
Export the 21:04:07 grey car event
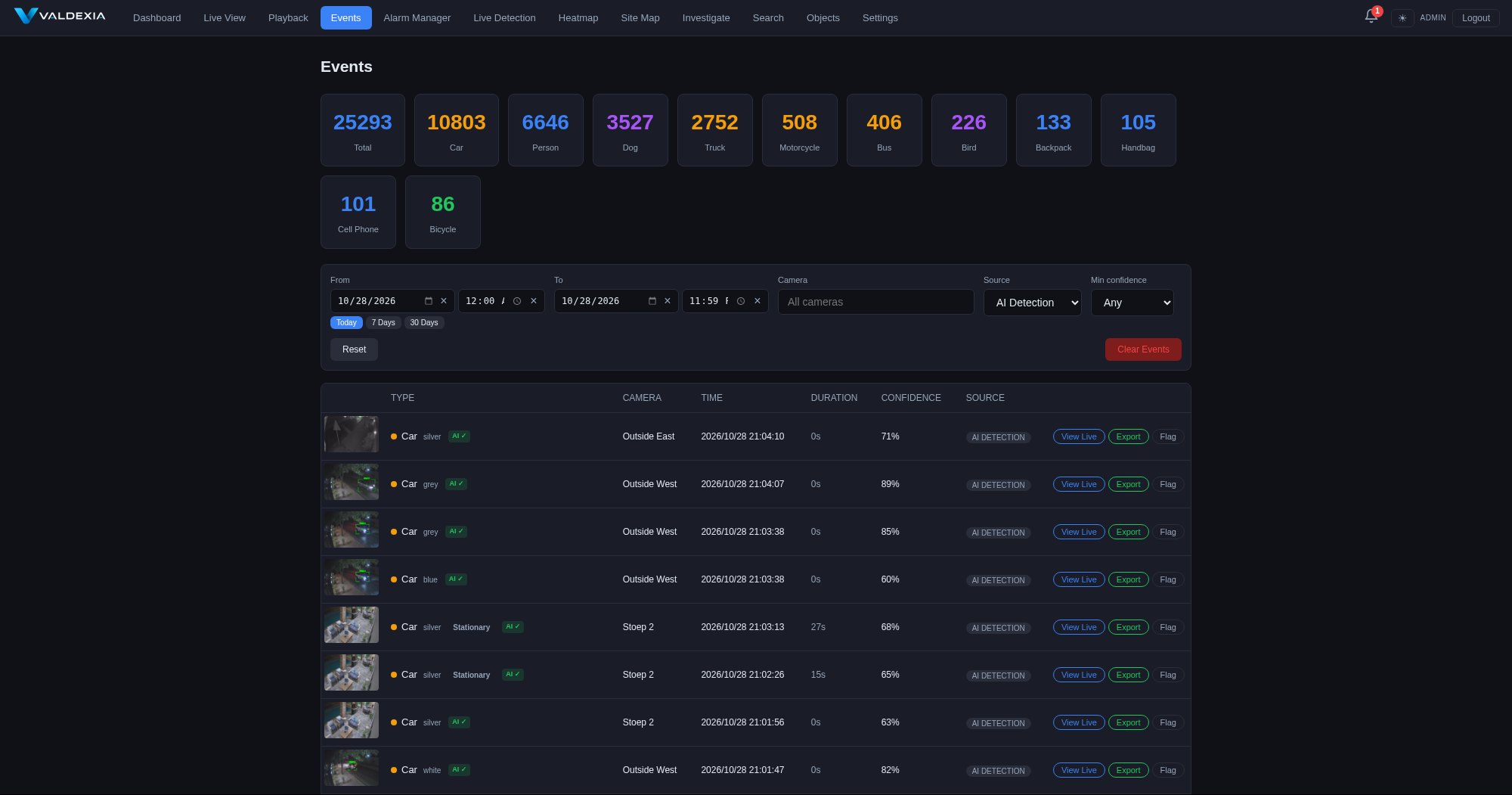coord(1128,484)
